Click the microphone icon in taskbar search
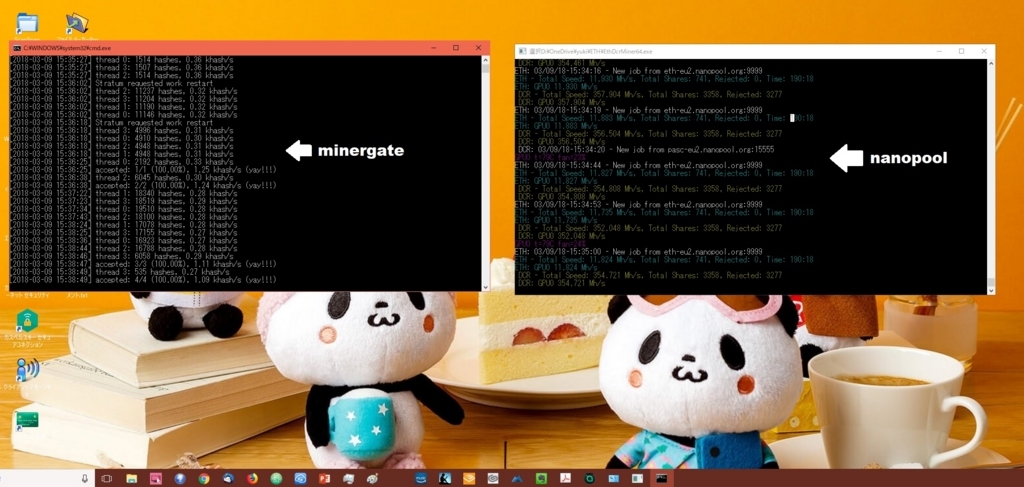This screenshot has height=487, width=1024. pyautogui.click(x=85, y=479)
